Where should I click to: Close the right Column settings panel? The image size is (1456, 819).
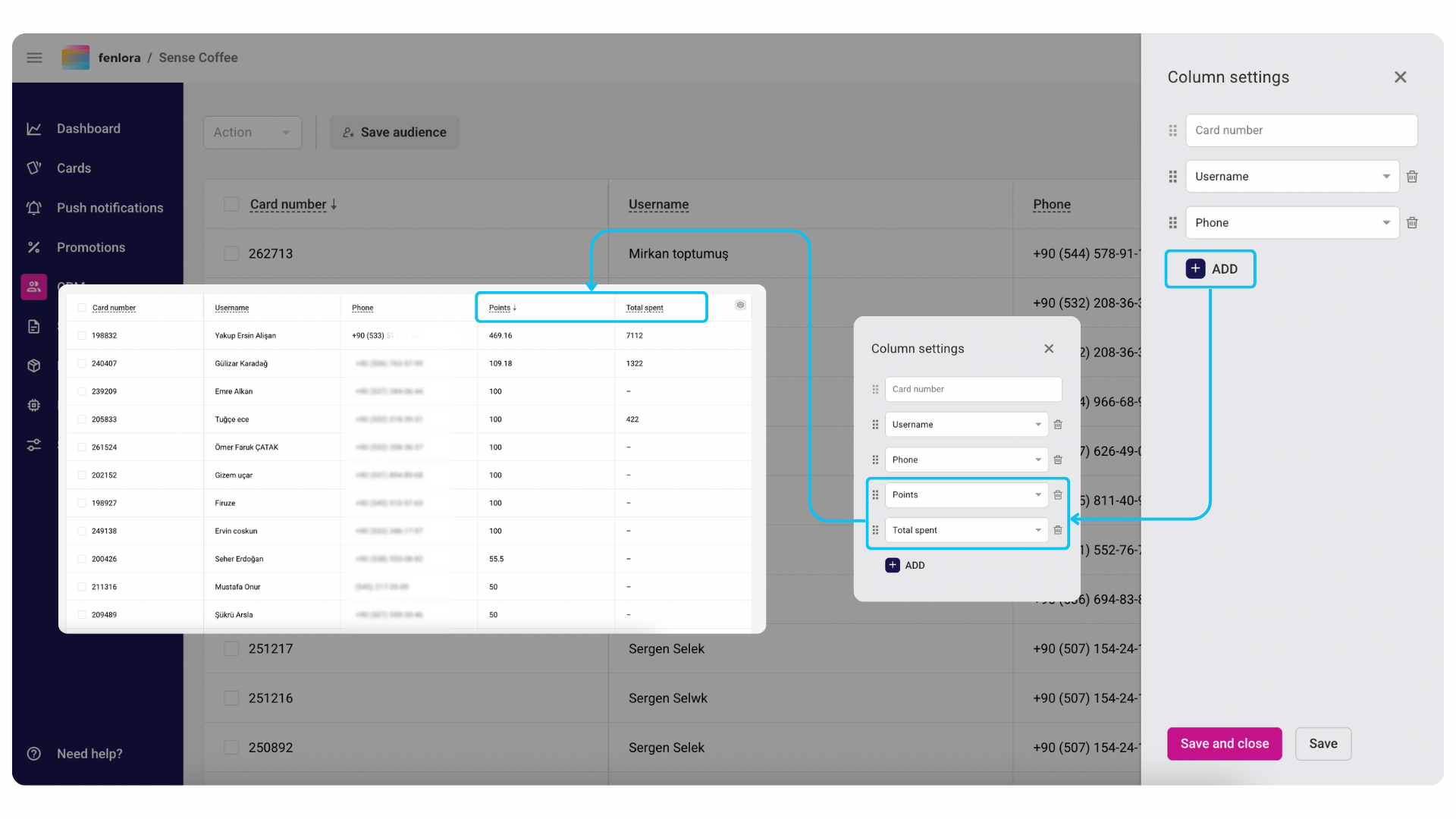click(x=1401, y=77)
